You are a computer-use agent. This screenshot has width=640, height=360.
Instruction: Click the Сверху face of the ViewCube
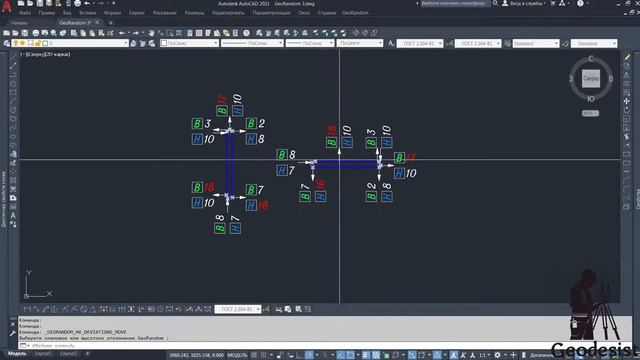[x=591, y=78]
